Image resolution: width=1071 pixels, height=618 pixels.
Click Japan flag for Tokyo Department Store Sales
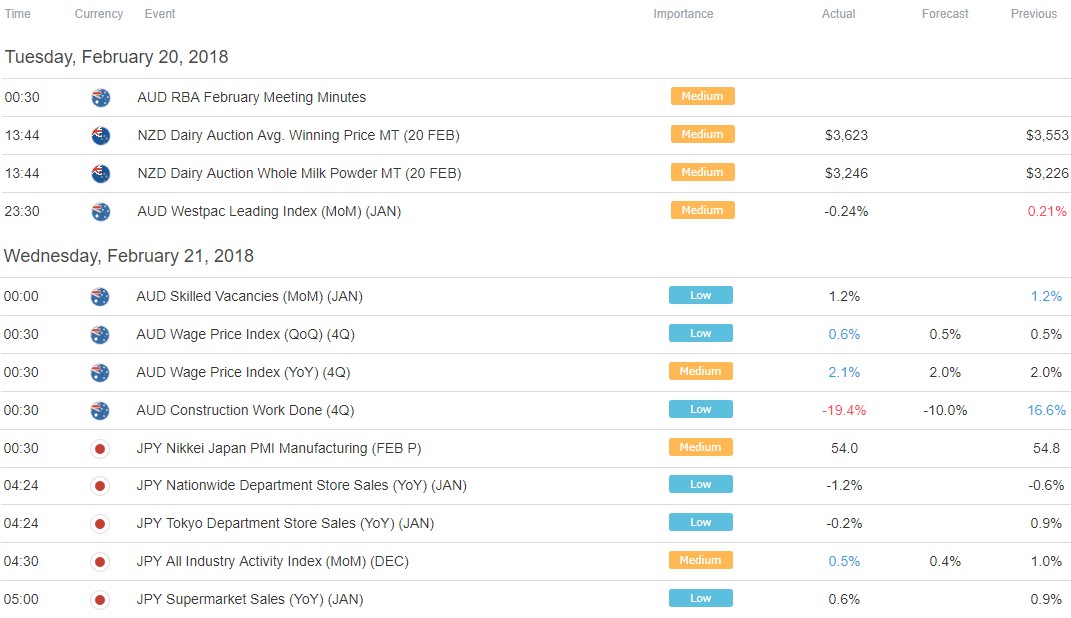(x=100, y=524)
